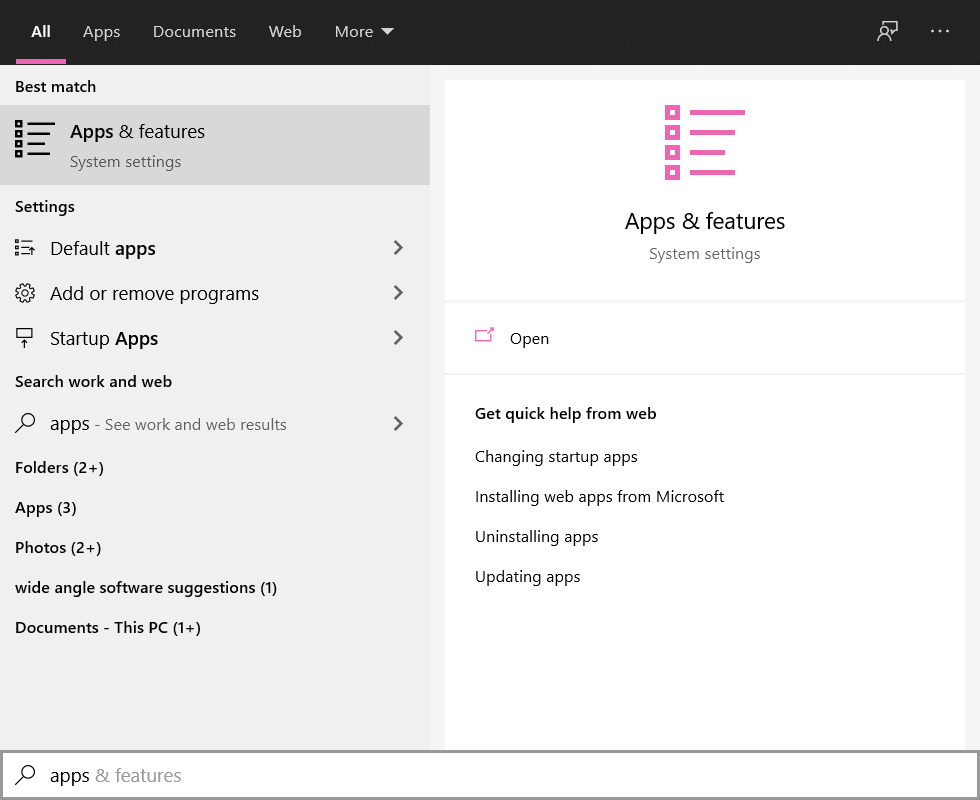This screenshot has height=800, width=980.
Task: Click the magnifier icon beside apps web result
Action: point(25,423)
